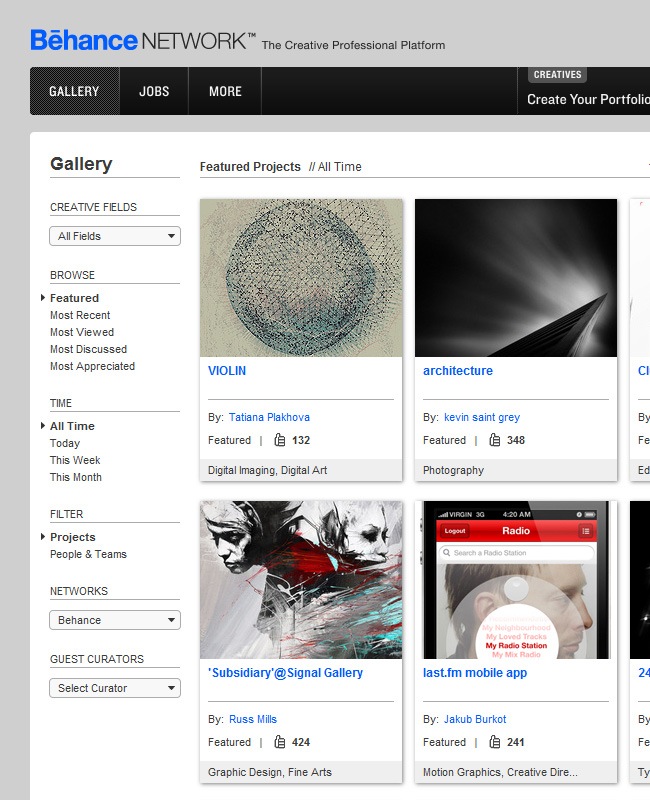Click the Behance Network logo
The image size is (650, 800).
(x=142, y=40)
